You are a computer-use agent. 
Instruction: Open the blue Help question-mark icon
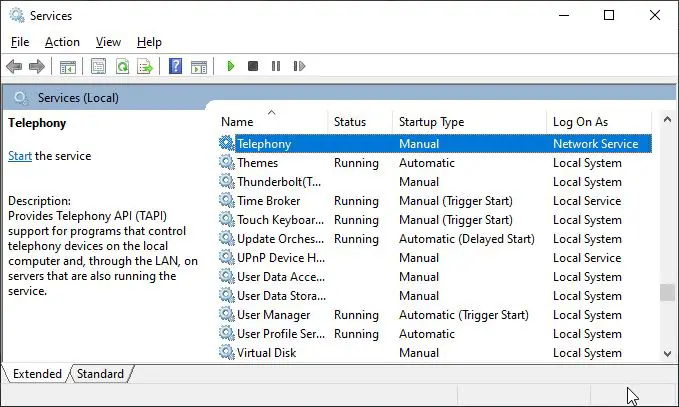click(x=175, y=66)
